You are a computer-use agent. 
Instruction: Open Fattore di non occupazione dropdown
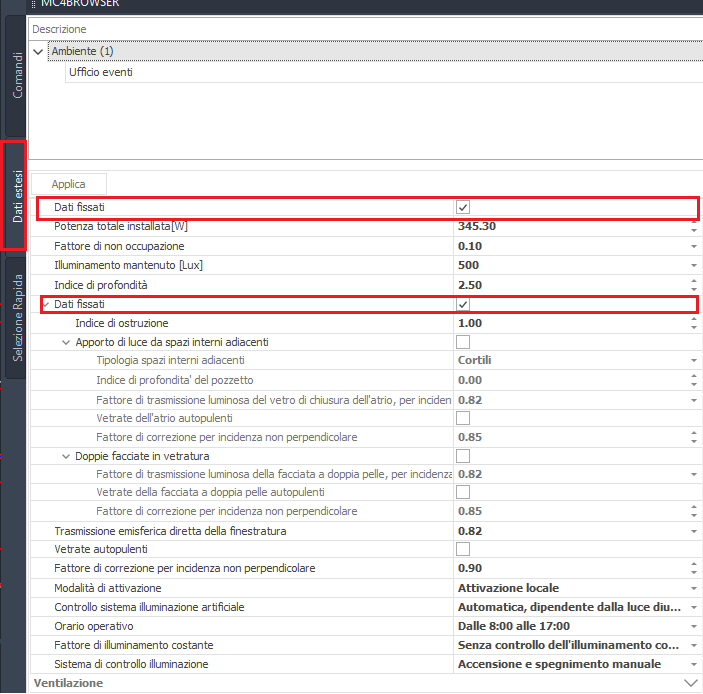tap(694, 247)
